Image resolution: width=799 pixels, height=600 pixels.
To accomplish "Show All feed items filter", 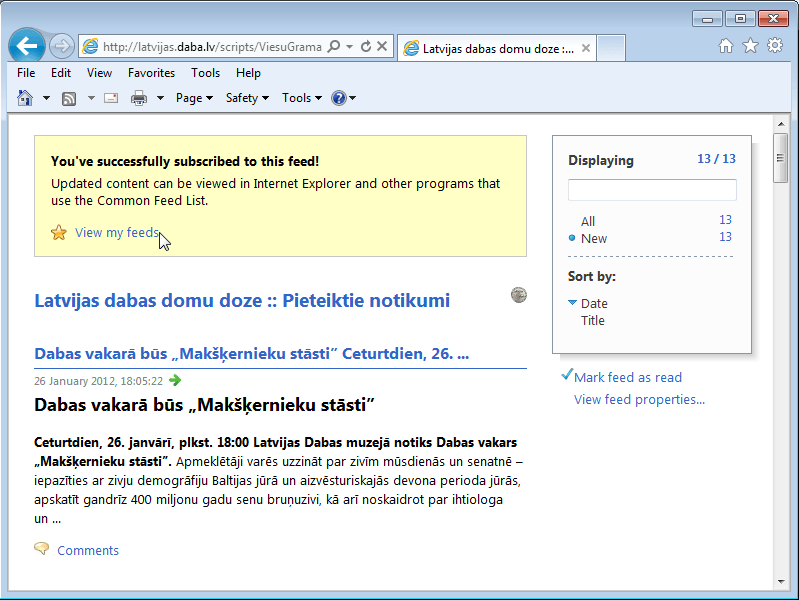I will 588,221.
